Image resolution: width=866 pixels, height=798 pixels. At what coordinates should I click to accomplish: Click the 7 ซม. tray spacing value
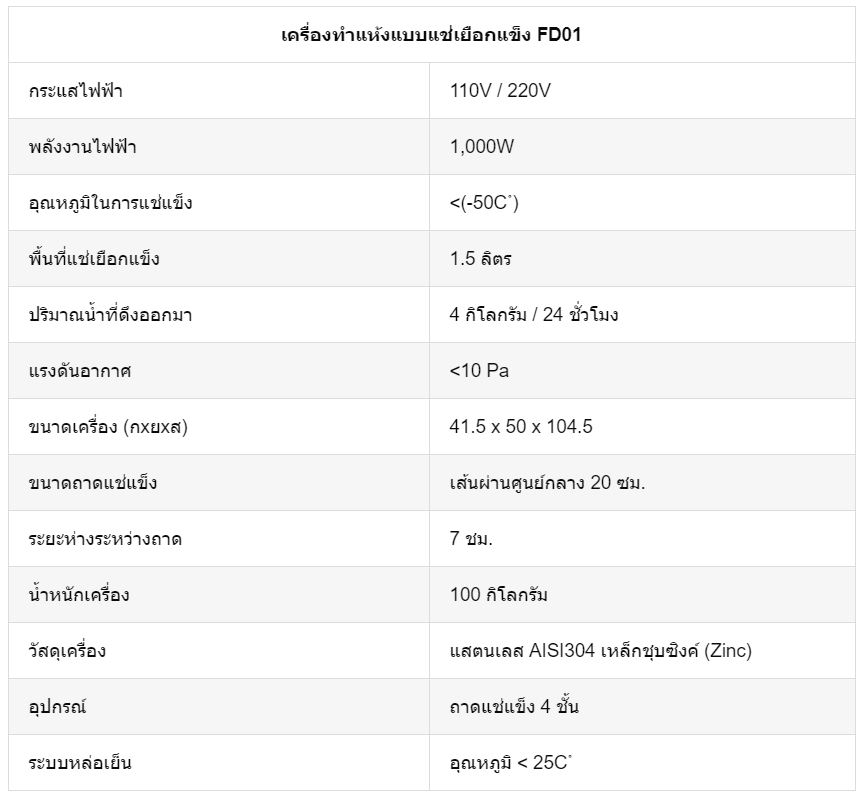(x=471, y=538)
